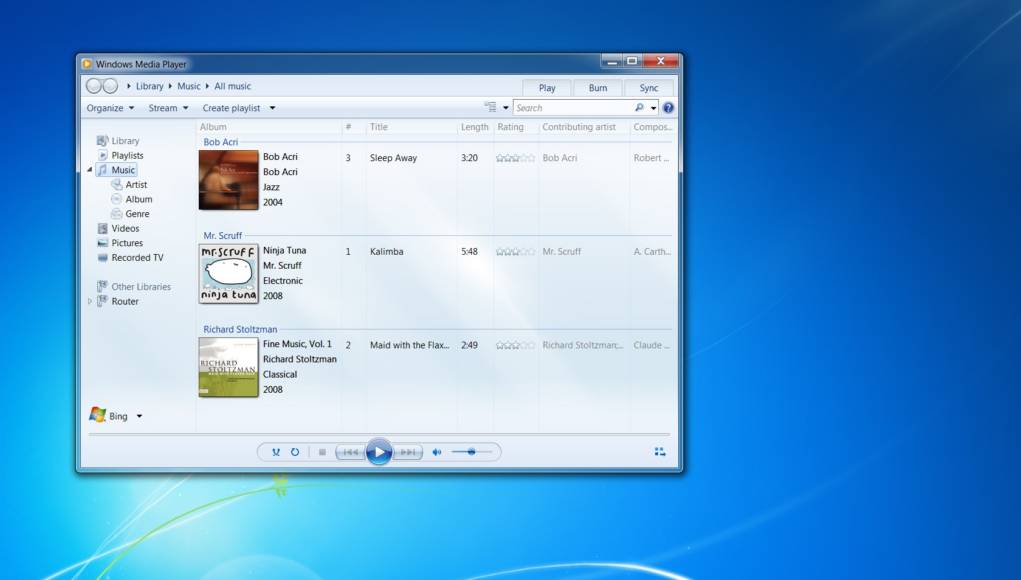Viewport: 1021px width, 580px height.
Task: Open the Organize dropdown menu
Action: 109,108
